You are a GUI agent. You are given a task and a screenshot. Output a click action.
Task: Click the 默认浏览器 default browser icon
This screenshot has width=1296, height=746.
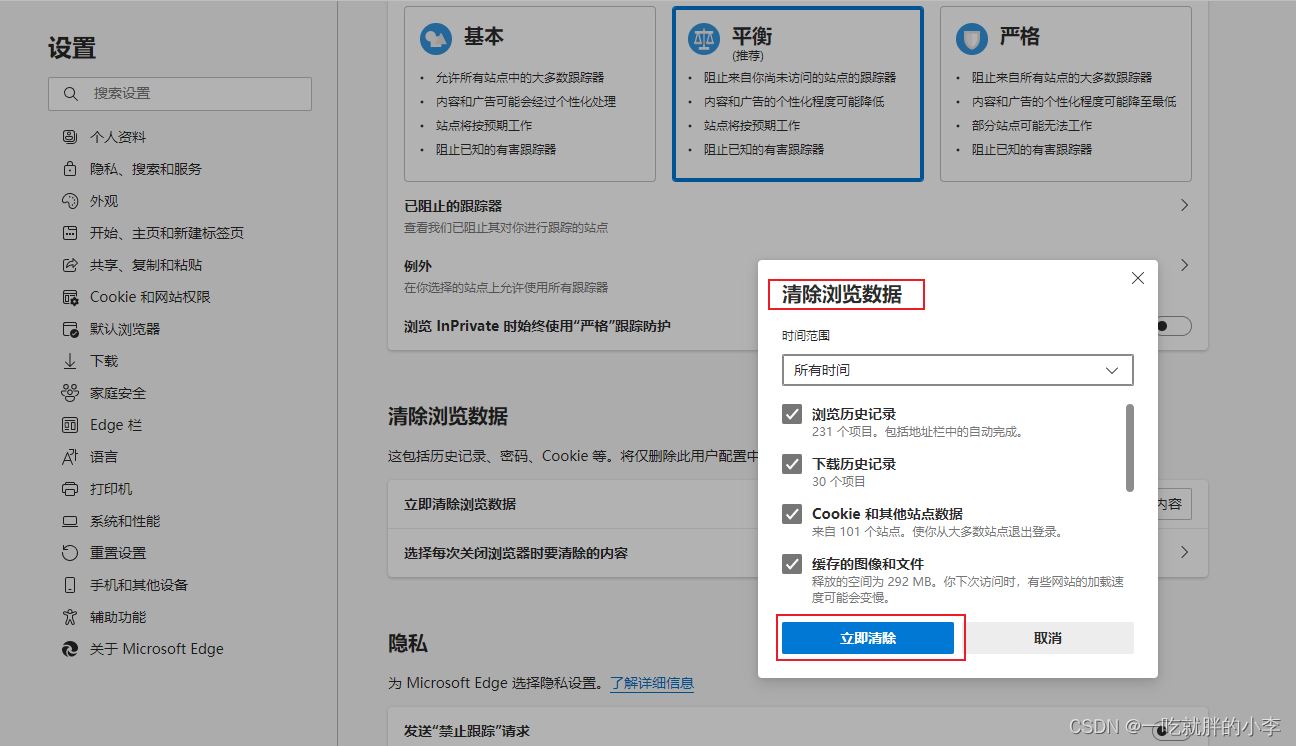[70, 329]
